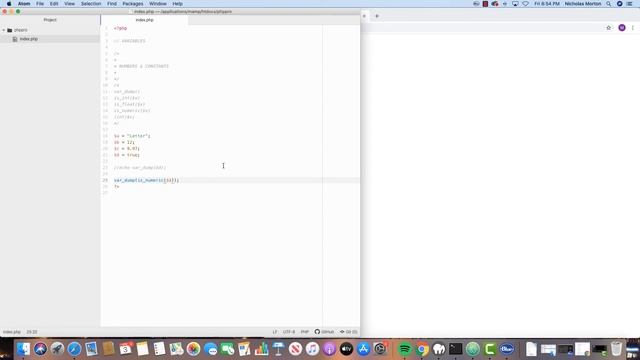Viewport: 640px width, 360px height.
Task: Open the Chrome profile avatar
Action: [622, 28]
